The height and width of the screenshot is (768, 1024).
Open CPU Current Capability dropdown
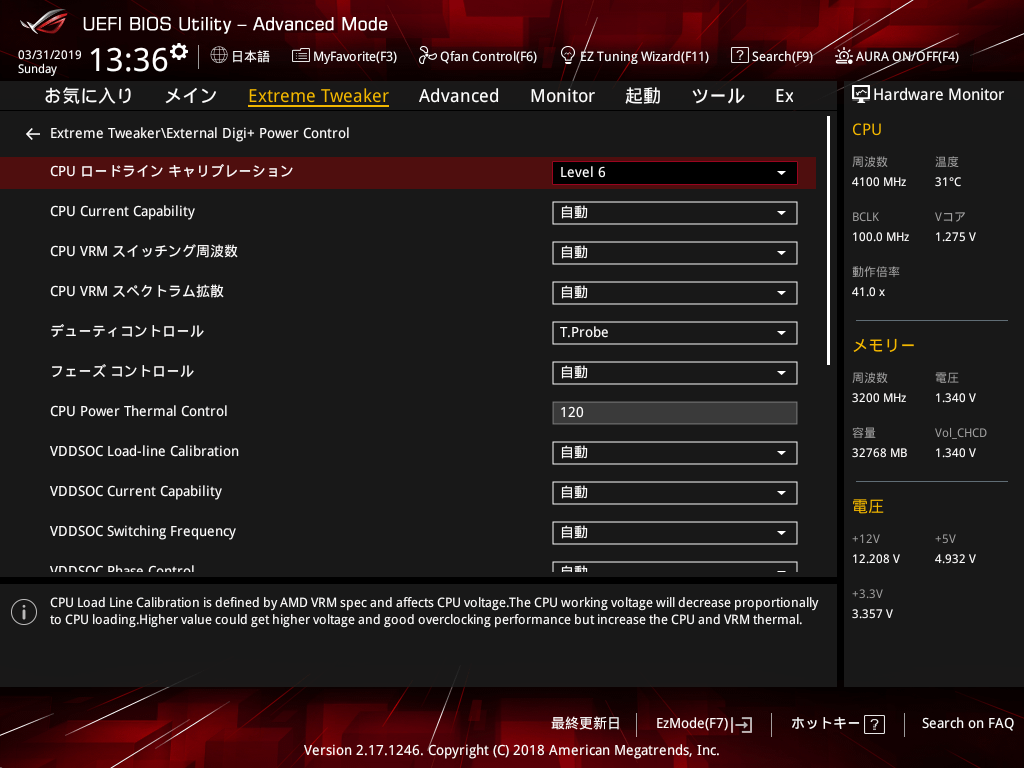[x=675, y=213]
